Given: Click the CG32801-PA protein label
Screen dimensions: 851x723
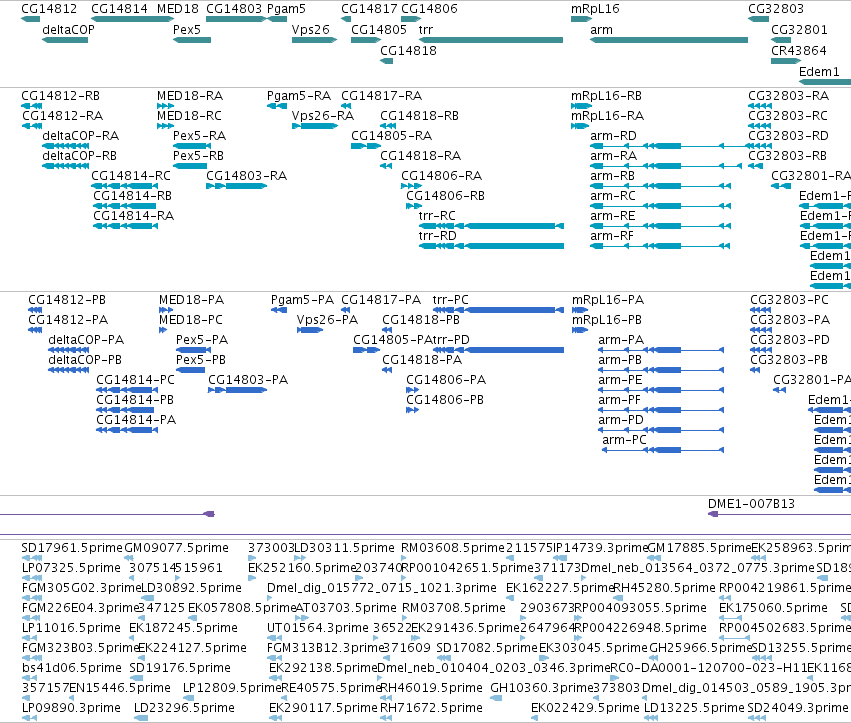Looking at the screenshot, I should [x=812, y=380].
